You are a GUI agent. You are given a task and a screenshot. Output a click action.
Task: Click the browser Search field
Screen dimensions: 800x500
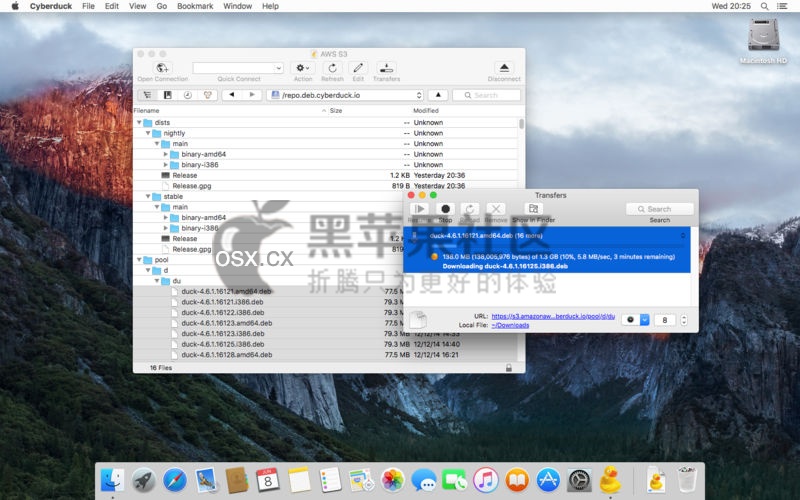(x=486, y=95)
